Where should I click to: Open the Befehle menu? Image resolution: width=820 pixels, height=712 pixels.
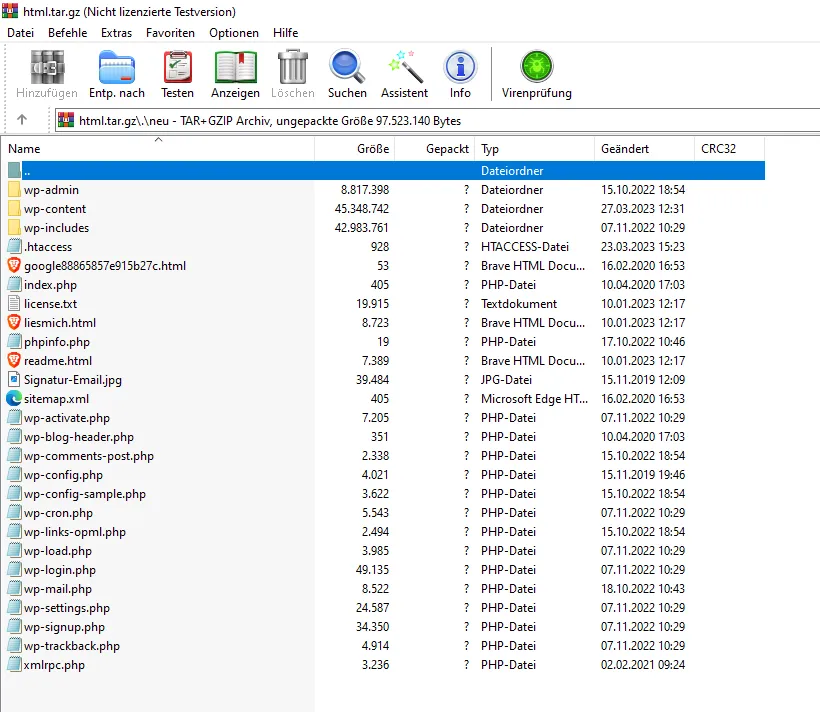67,33
